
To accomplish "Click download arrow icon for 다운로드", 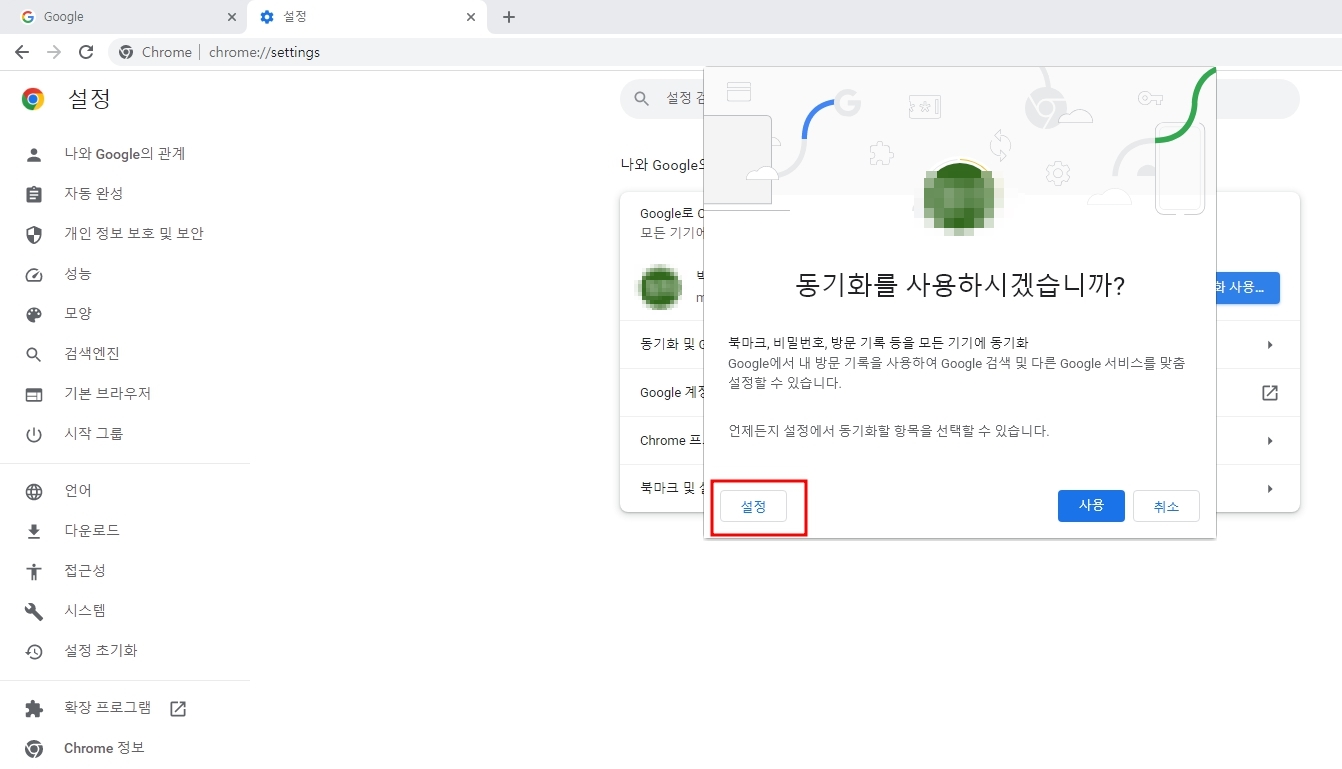I will [34, 531].
